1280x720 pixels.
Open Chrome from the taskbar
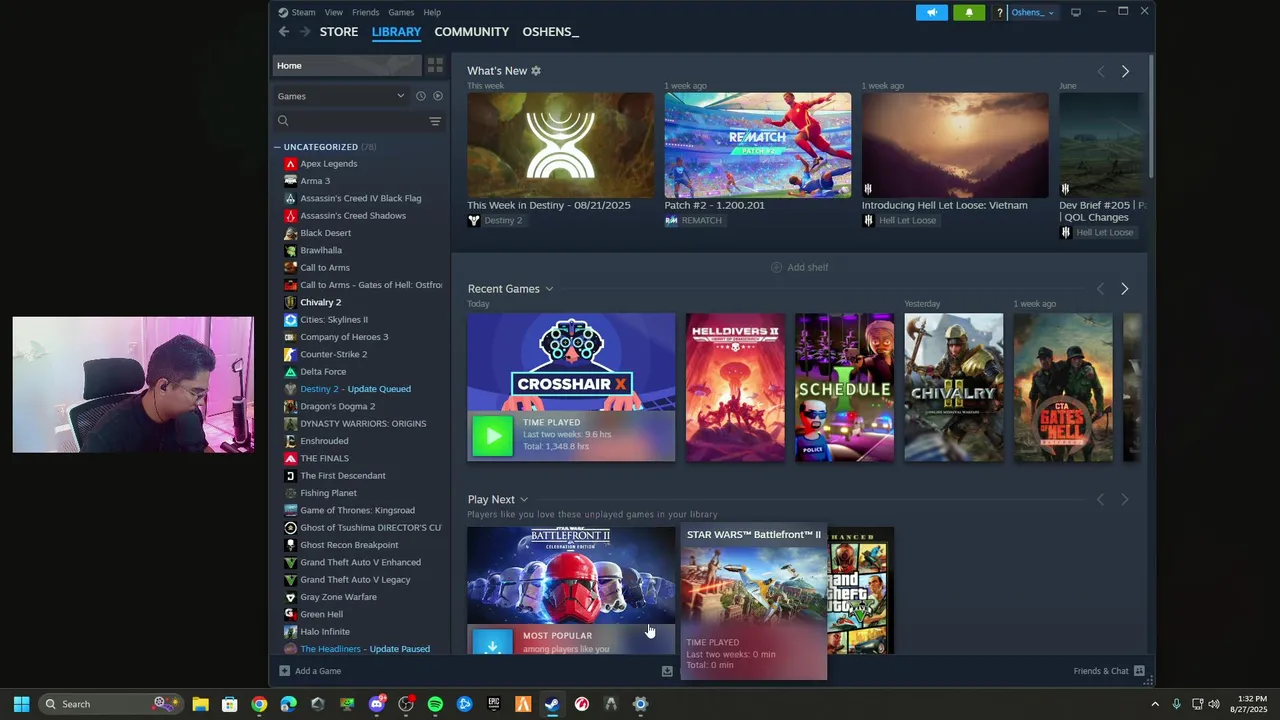click(259, 704)
